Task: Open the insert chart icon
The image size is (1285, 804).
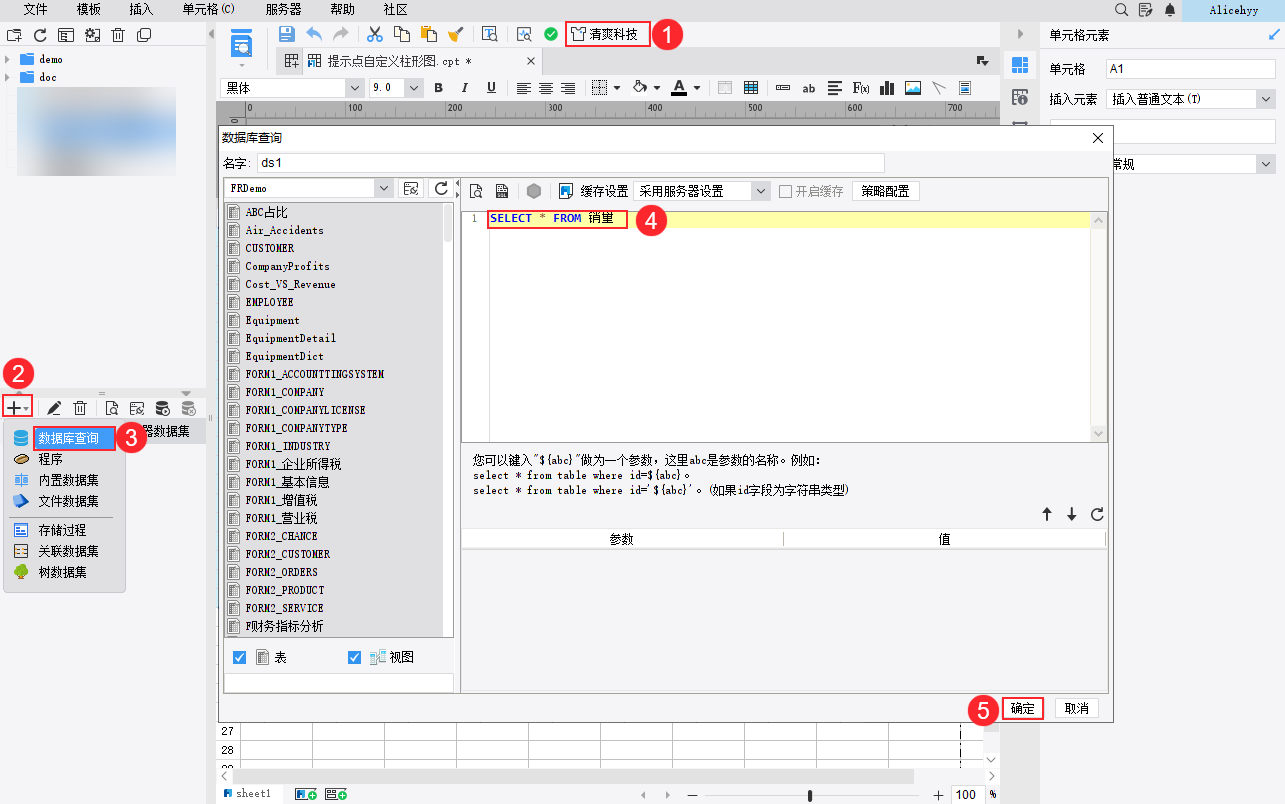Action: (886, 88)
